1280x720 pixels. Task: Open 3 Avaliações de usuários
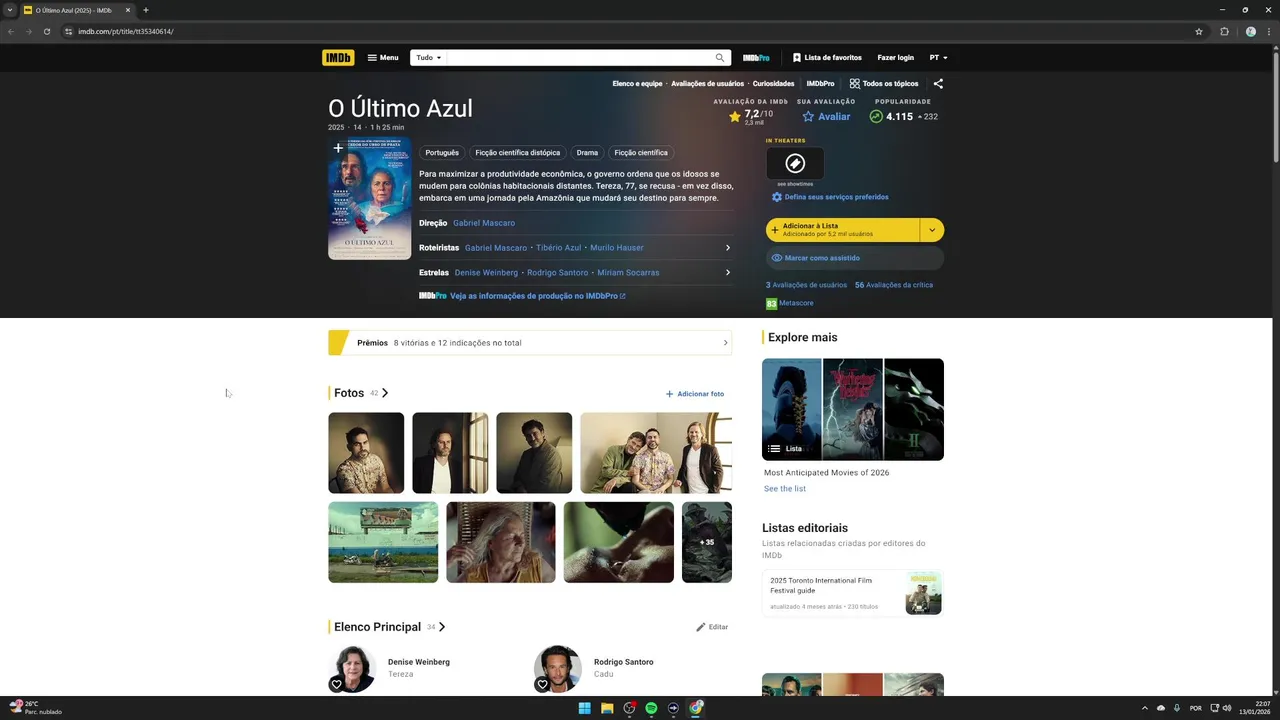click(806, 285)
